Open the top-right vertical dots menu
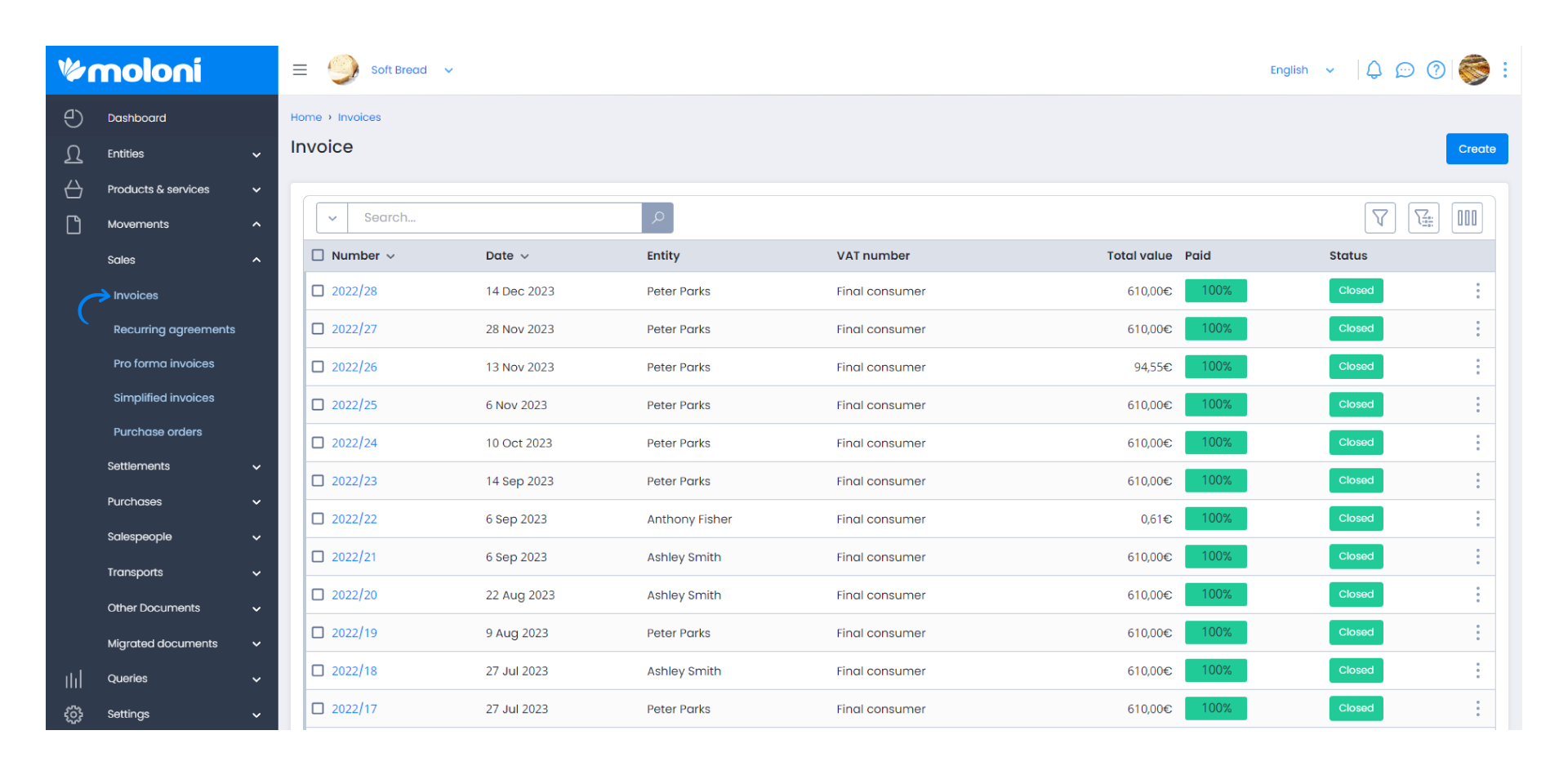The image size is (1568, 775). 1505,70
